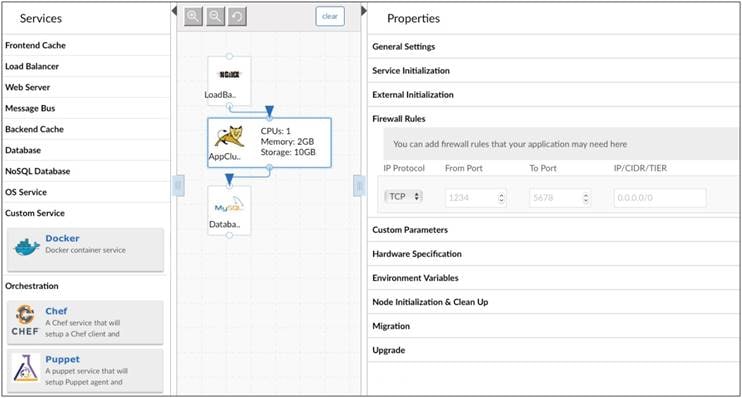Click the Database node's bottom connector port

[229, 235]
